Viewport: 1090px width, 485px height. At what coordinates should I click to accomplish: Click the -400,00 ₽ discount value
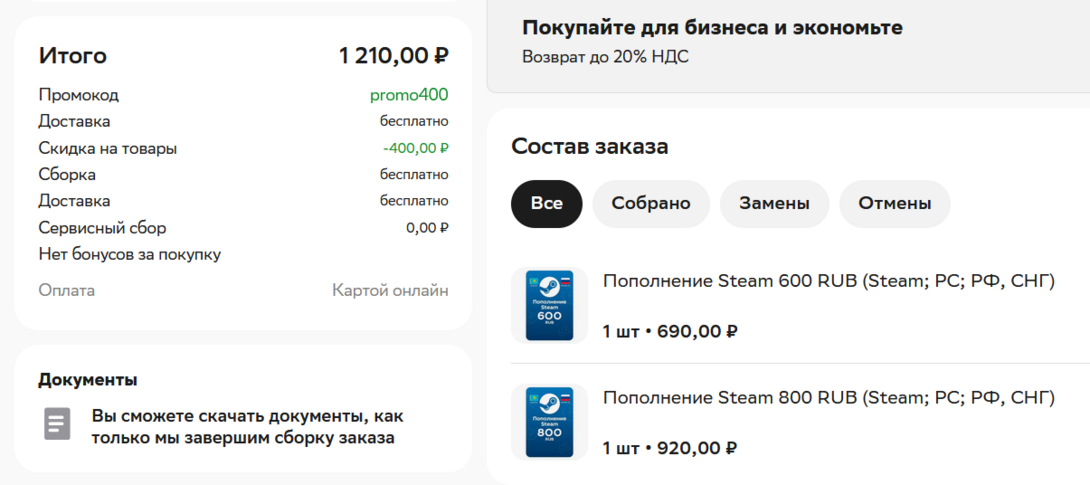click(415, 149)
